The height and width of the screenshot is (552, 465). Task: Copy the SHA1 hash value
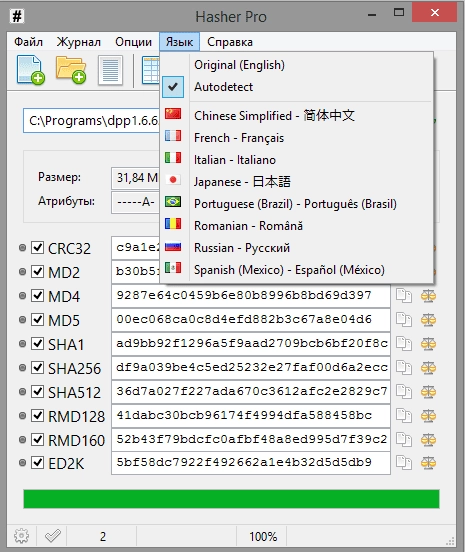coord(404,344)
